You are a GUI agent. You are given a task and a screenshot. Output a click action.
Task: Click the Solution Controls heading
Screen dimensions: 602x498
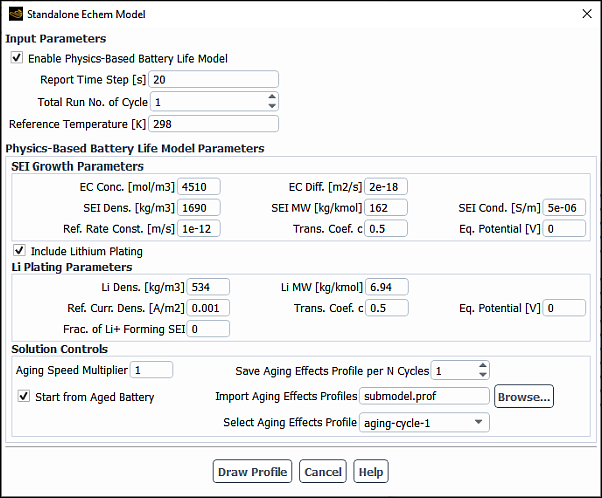point(60,349)
